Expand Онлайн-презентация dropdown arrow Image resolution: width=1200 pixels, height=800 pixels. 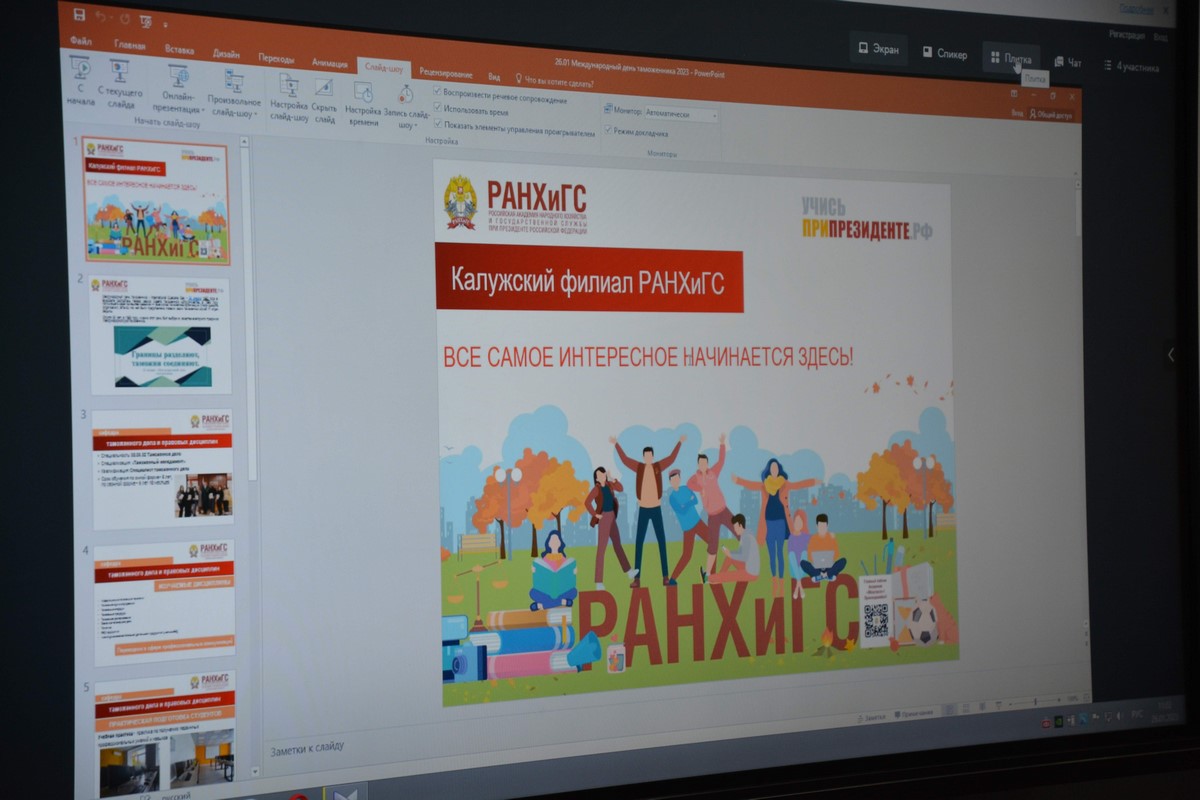coord(203,110)
